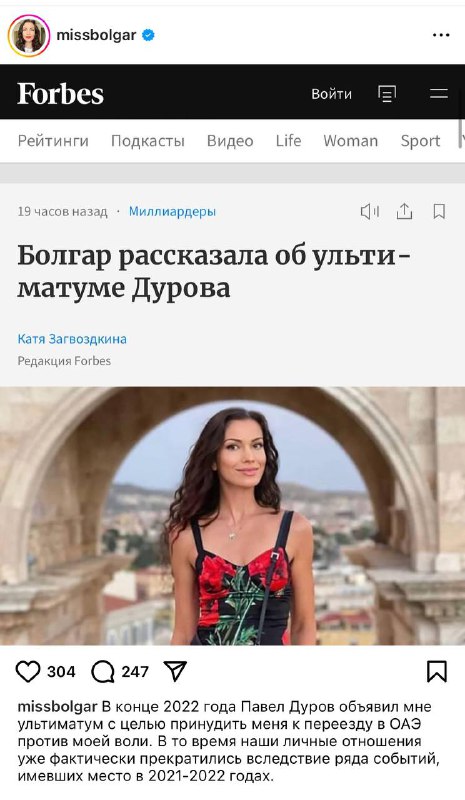This screenshot has width=465, height=800.
Task: Open the Миллиардеры category link
Action: (x=172, y=211)
